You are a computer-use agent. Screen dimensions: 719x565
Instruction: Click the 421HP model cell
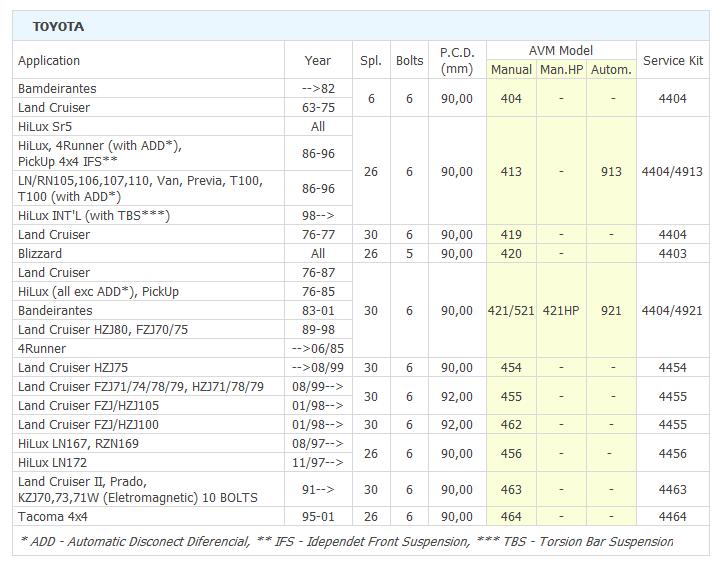tap(561, 311)
